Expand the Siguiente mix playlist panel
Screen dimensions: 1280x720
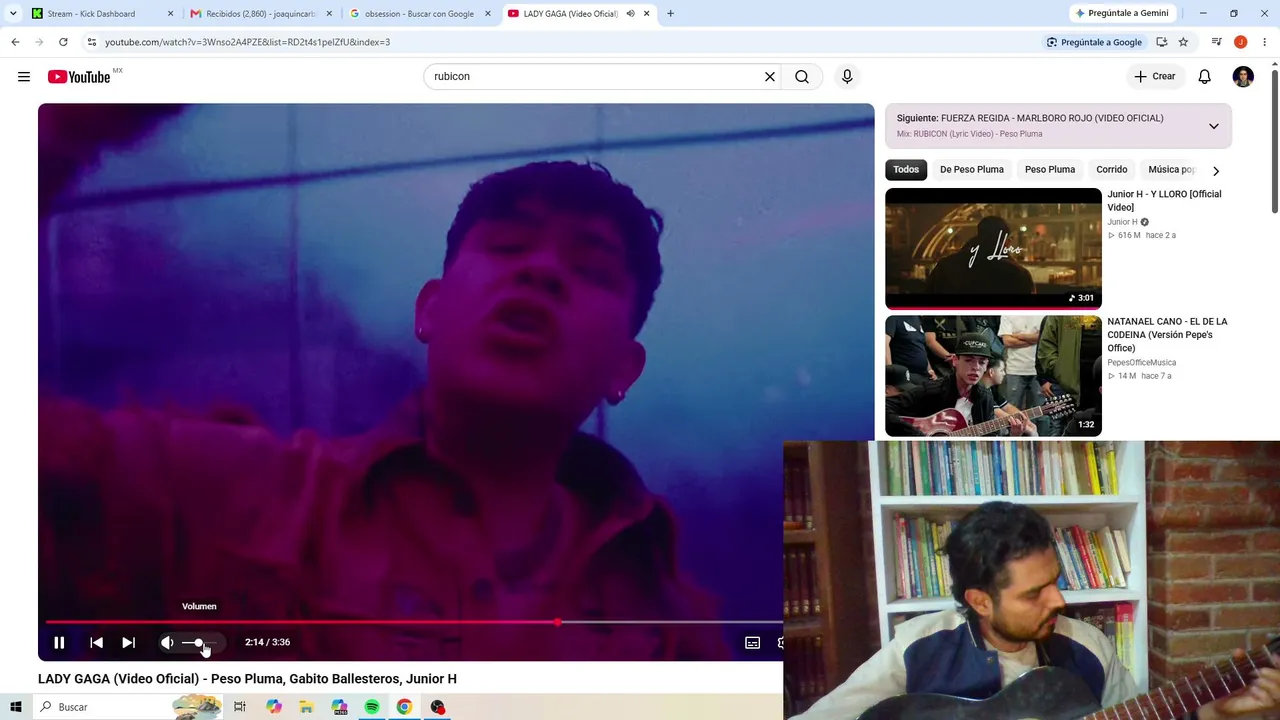tap(1213, 126)
